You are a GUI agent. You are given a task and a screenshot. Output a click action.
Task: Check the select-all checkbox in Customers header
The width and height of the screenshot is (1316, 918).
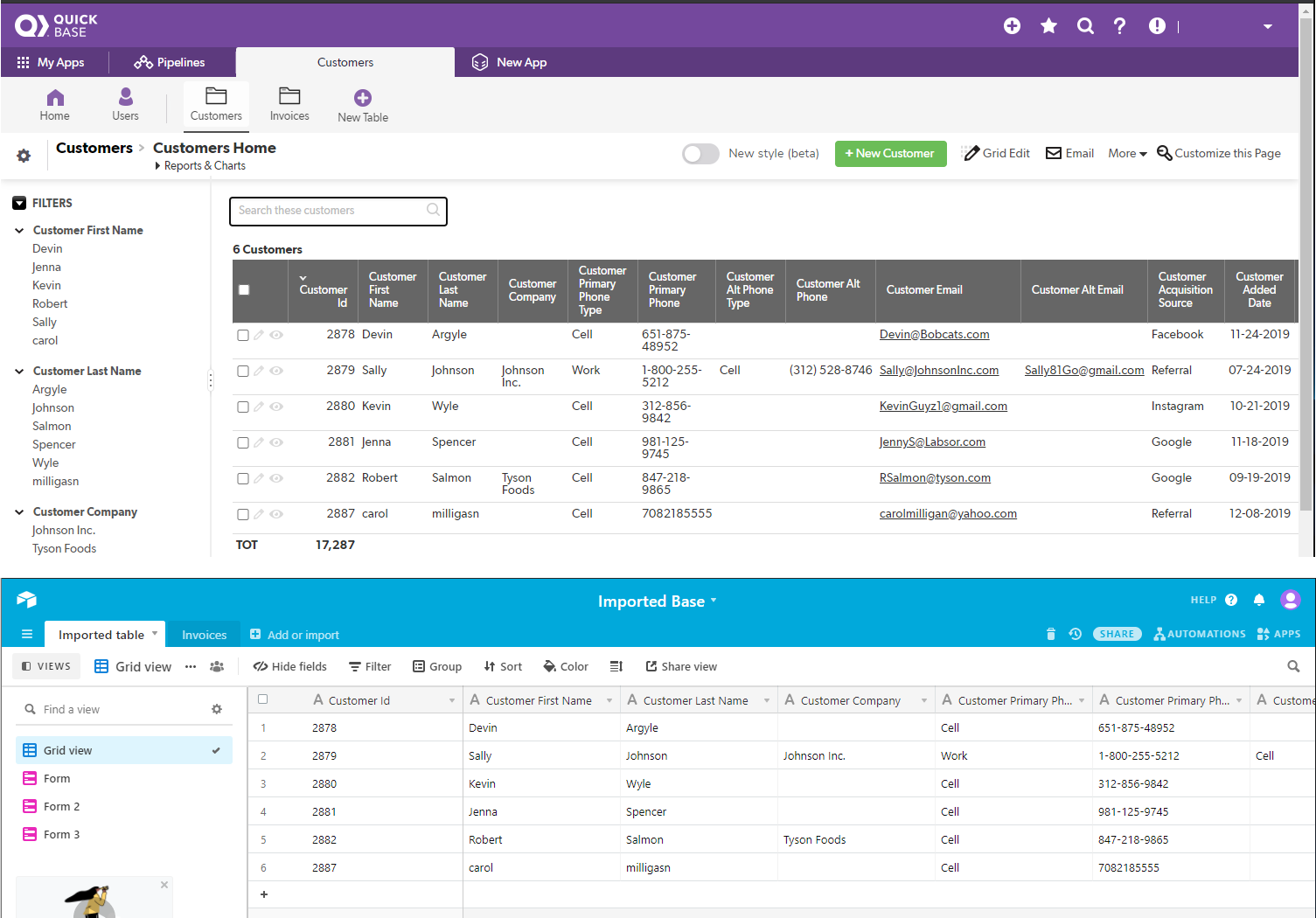pyautogui.click(x=244, y=290)
